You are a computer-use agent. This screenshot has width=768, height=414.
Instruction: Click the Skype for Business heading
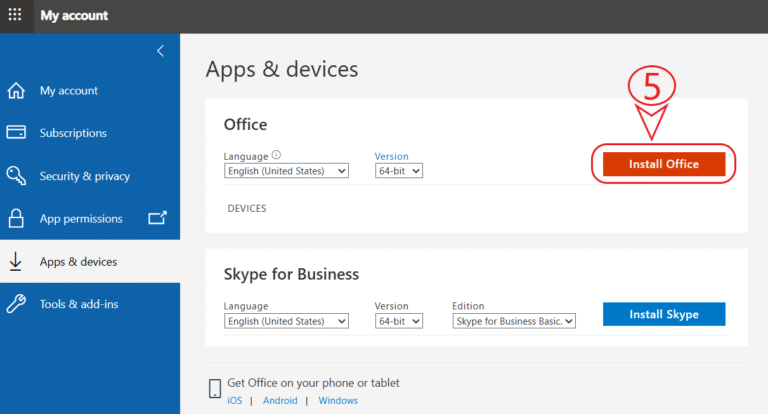[x=291, y=274]
